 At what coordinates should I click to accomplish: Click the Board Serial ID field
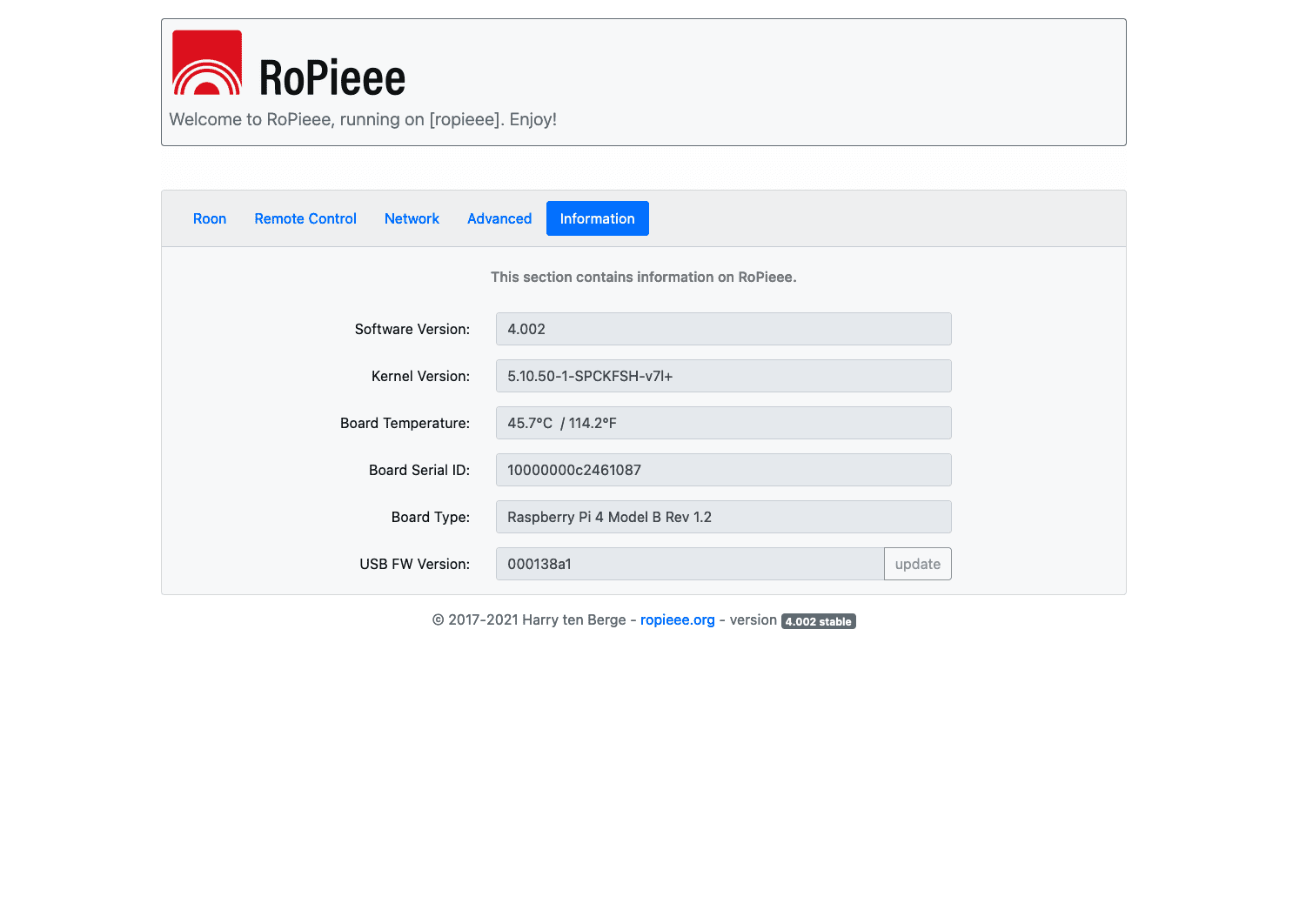pyautogui.click(x=724, y=470)
